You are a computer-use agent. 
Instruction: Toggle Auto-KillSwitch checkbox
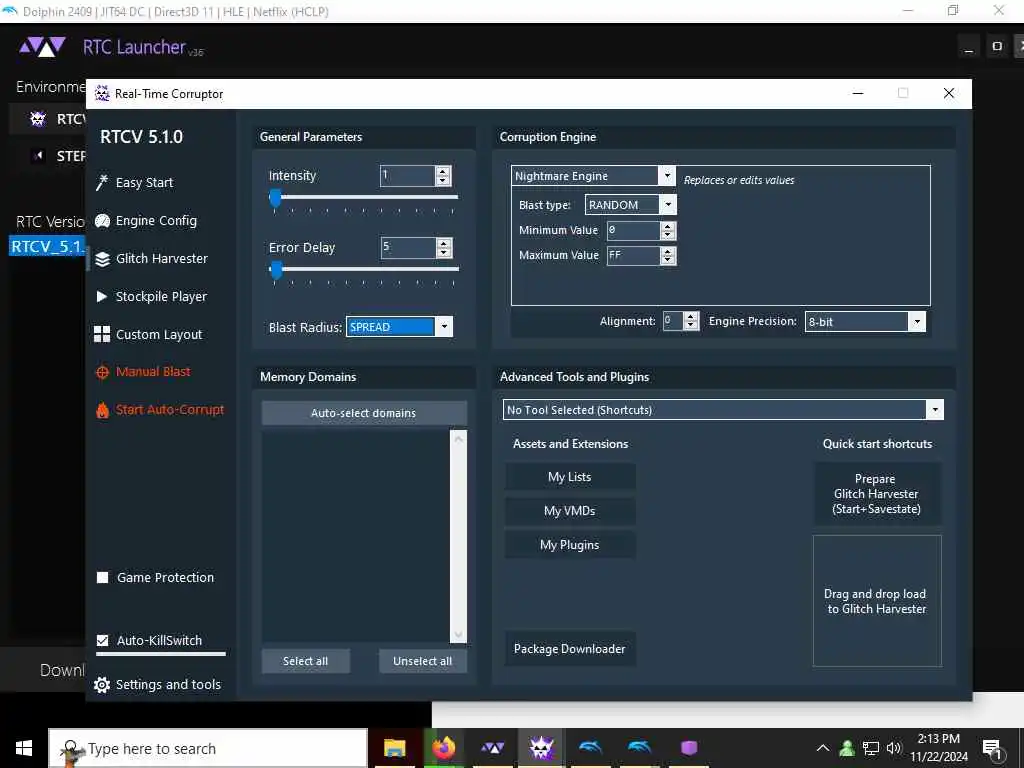(103, 640)
